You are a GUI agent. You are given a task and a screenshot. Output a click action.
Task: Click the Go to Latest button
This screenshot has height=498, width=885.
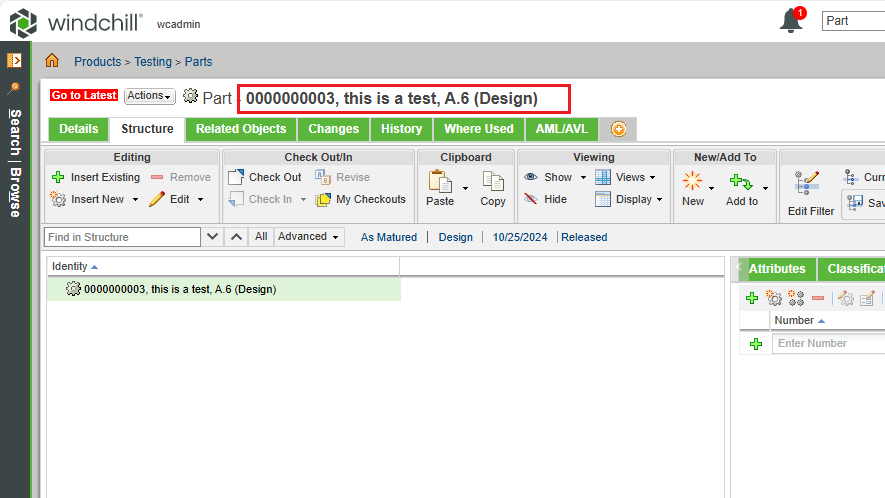pos(84,96)
